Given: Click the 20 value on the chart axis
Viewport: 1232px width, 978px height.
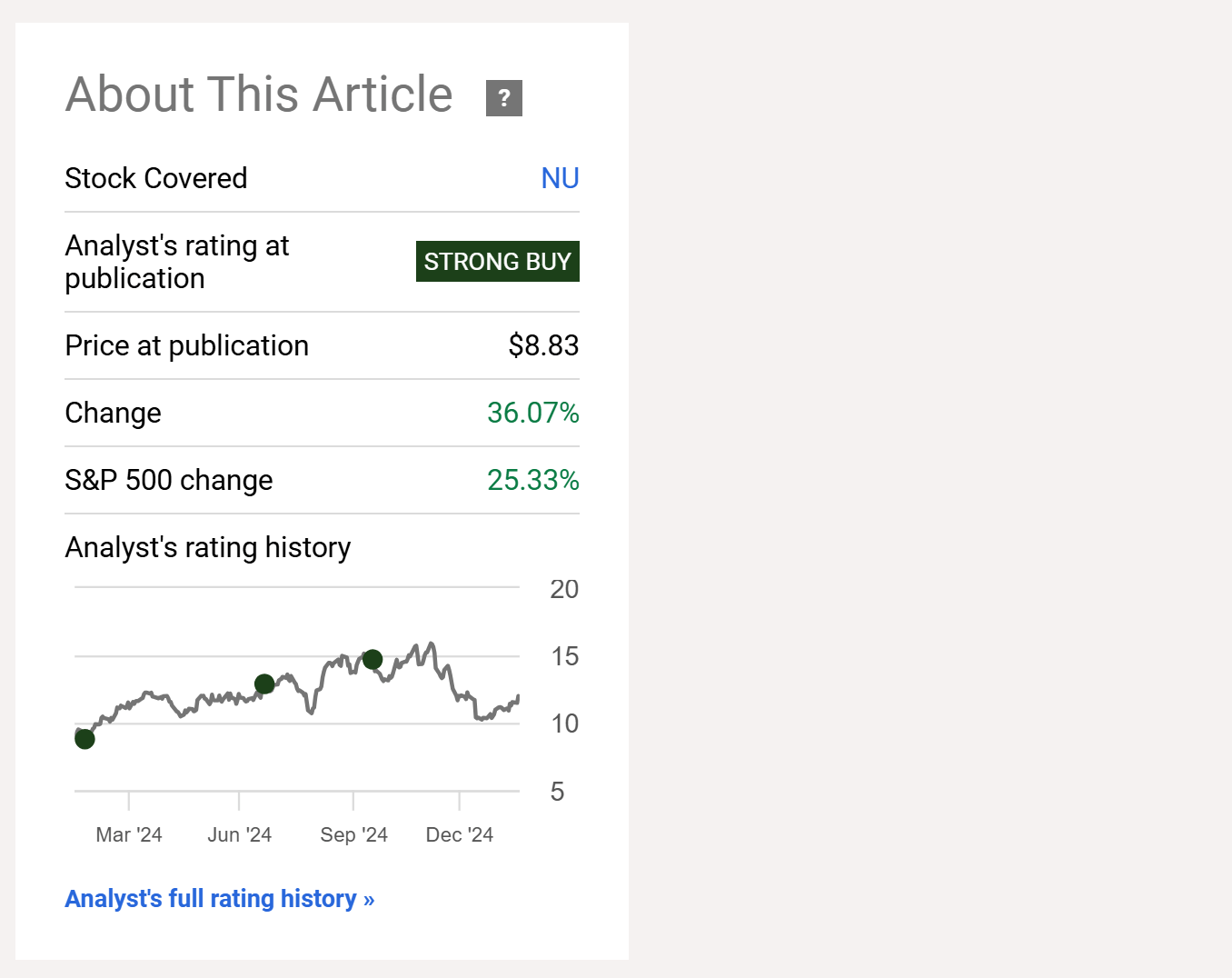Looking at the screenshot, I should [x=564, y=589].
